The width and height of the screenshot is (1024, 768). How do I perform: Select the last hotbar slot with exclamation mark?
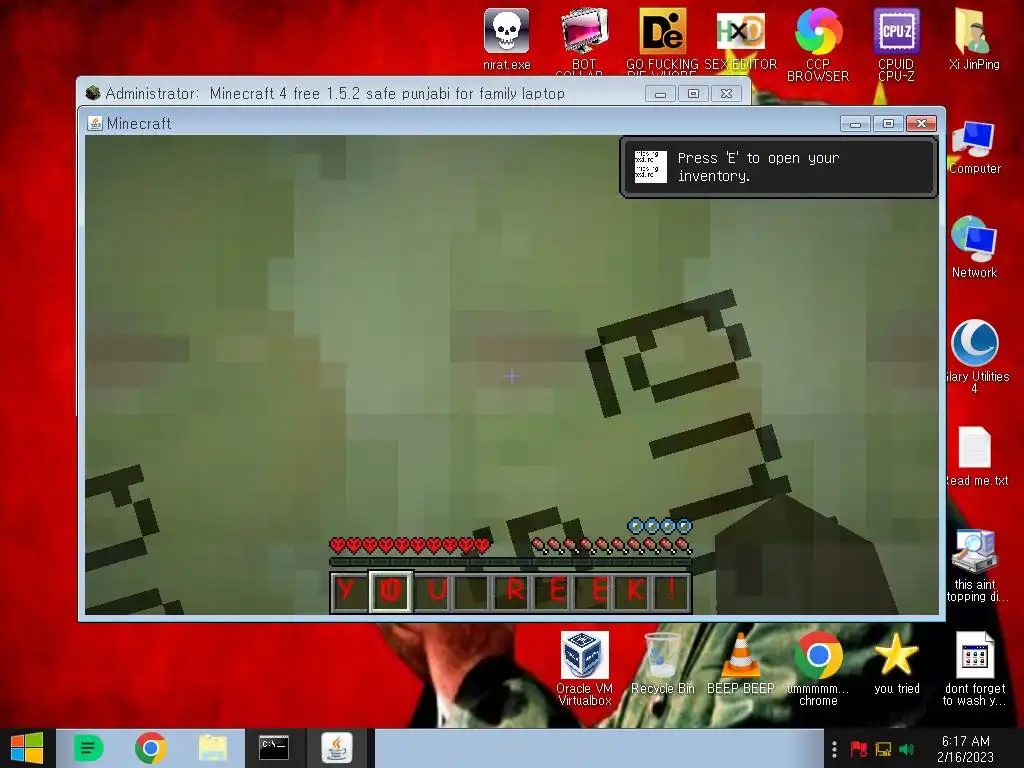tap(673, 592)
